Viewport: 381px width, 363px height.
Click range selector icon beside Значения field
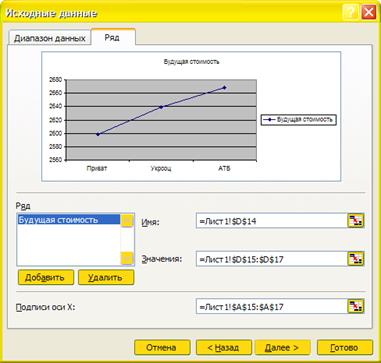pos(355,259)
